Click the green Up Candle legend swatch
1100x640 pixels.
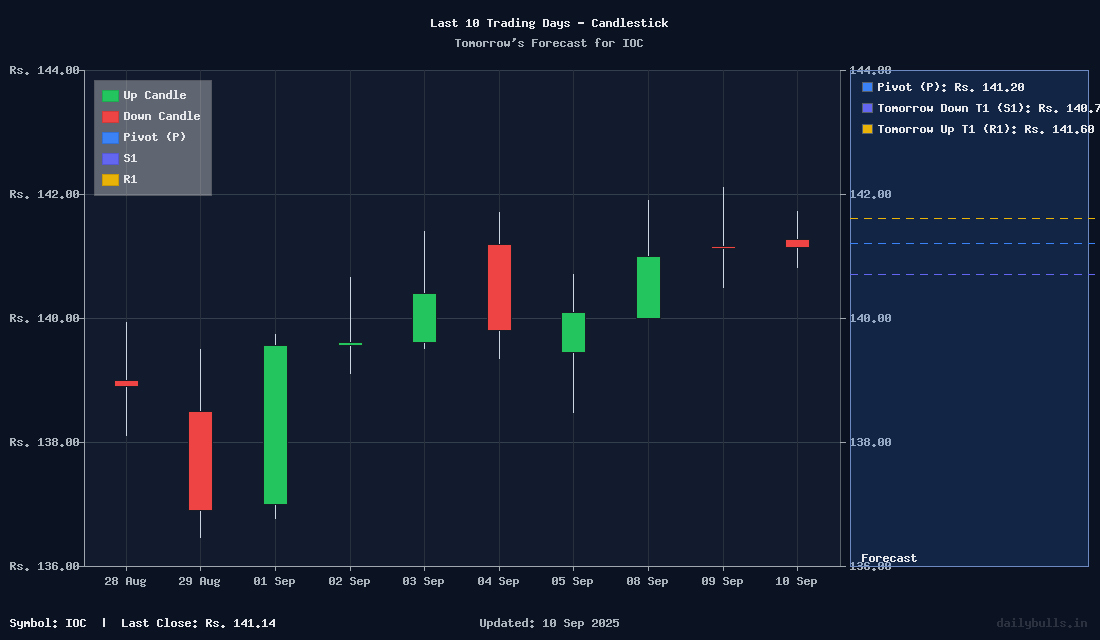110,95
